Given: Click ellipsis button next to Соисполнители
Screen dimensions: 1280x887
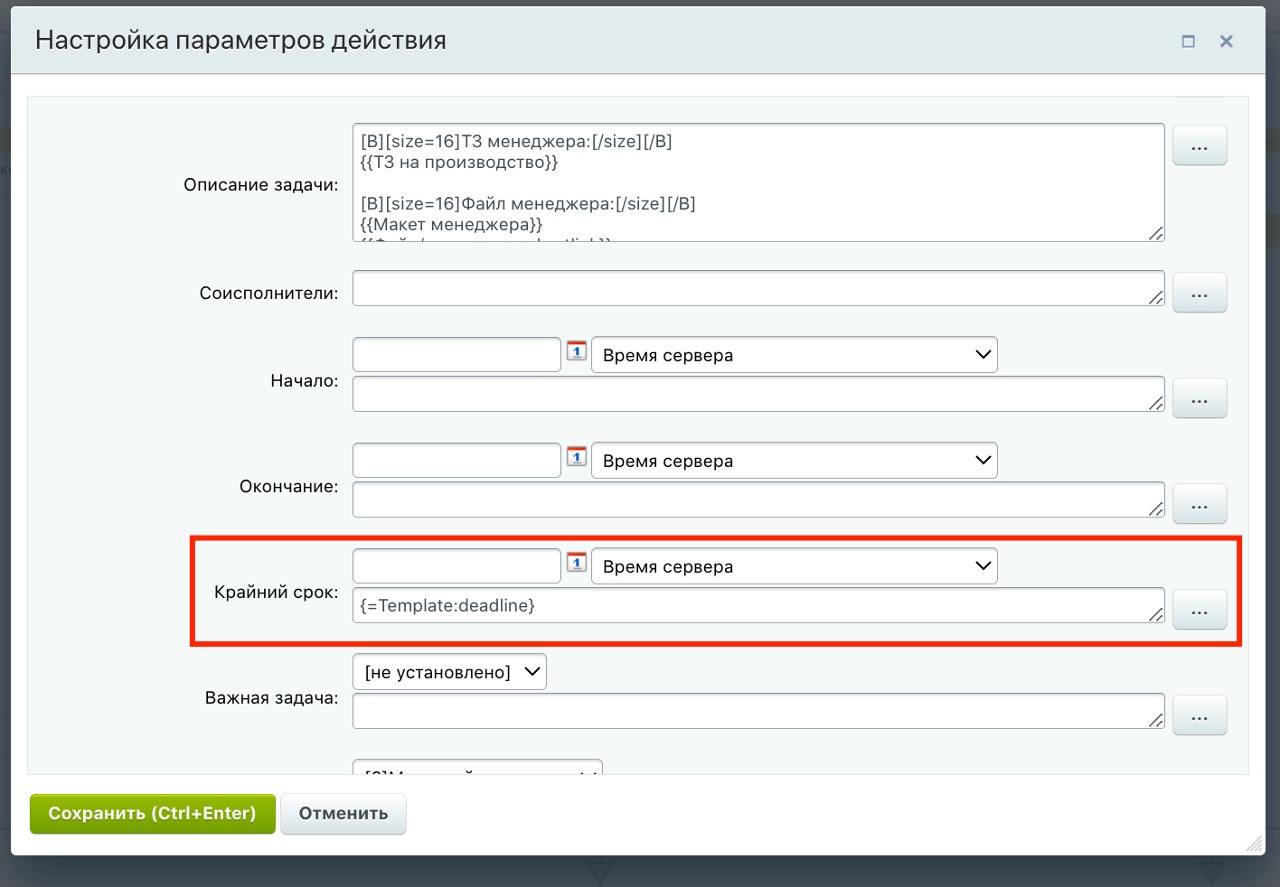Looking at the screenshot, I should (x=1199, y=294).
